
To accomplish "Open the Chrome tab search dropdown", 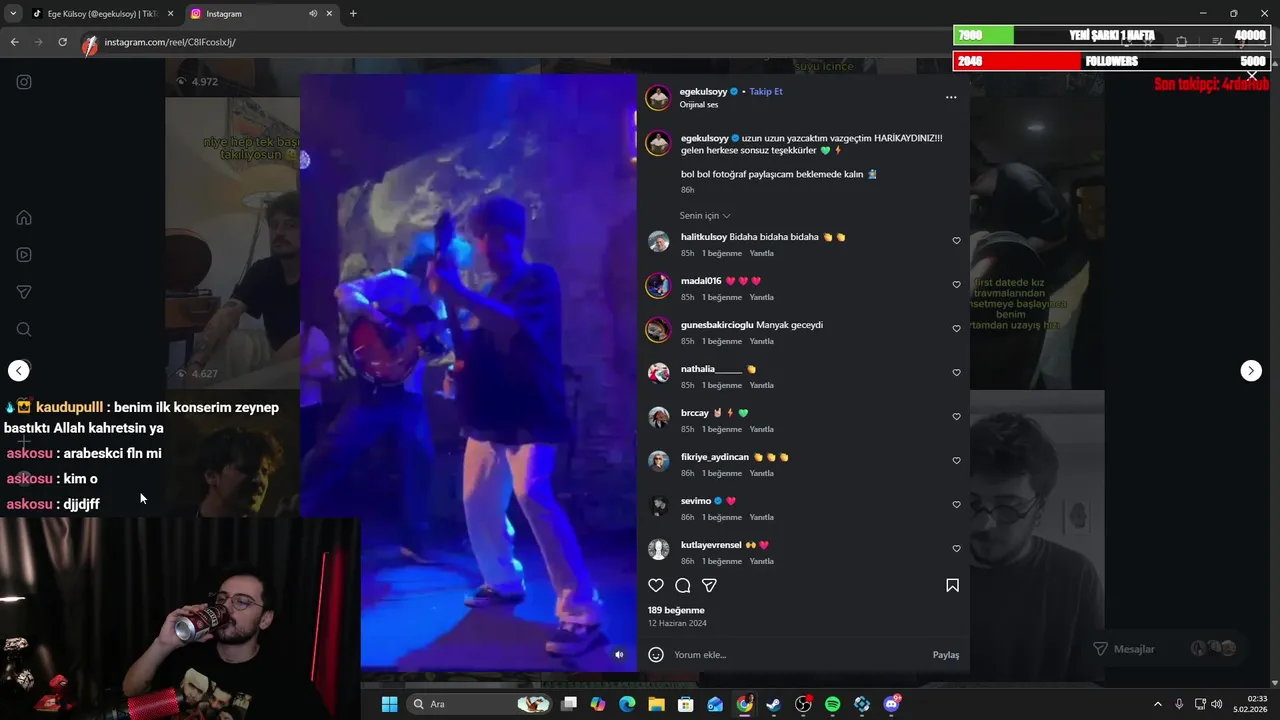I will tap(13, 14).
